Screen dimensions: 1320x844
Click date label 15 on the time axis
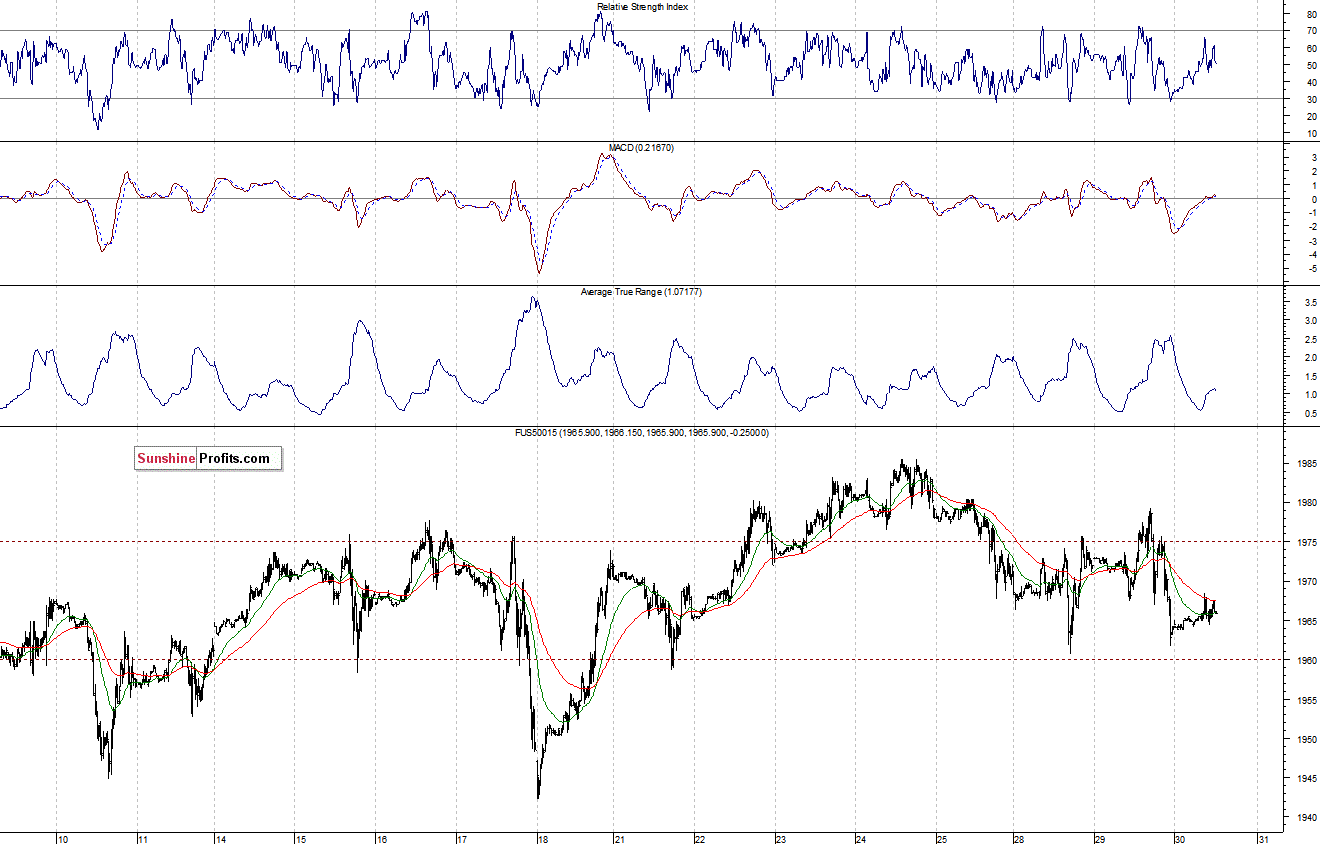point(300,839)
